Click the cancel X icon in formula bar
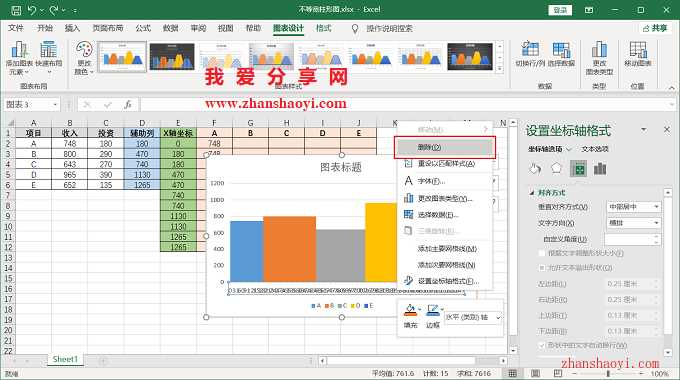This screenshot has height=380, width=680. pos(87,105)
